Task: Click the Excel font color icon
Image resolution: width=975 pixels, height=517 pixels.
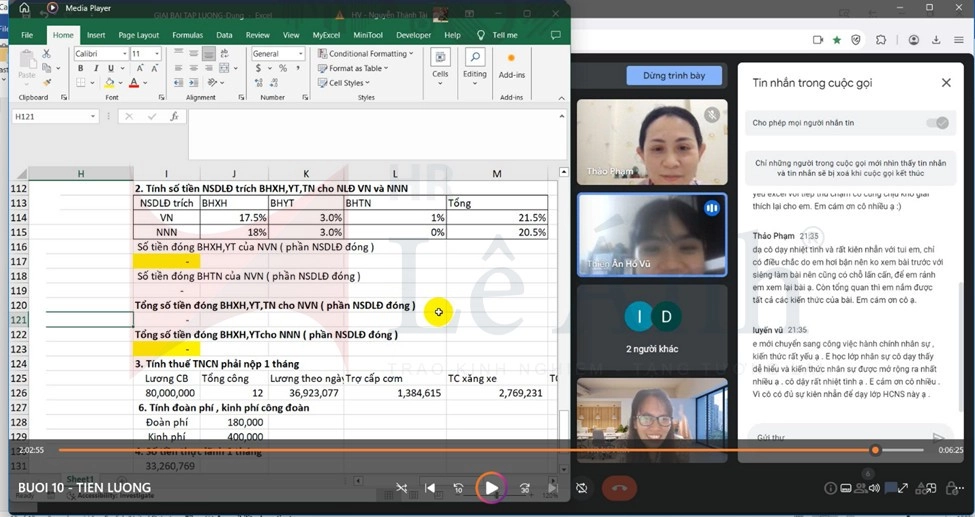Action: pyautogui.click(x=134, y=82)
